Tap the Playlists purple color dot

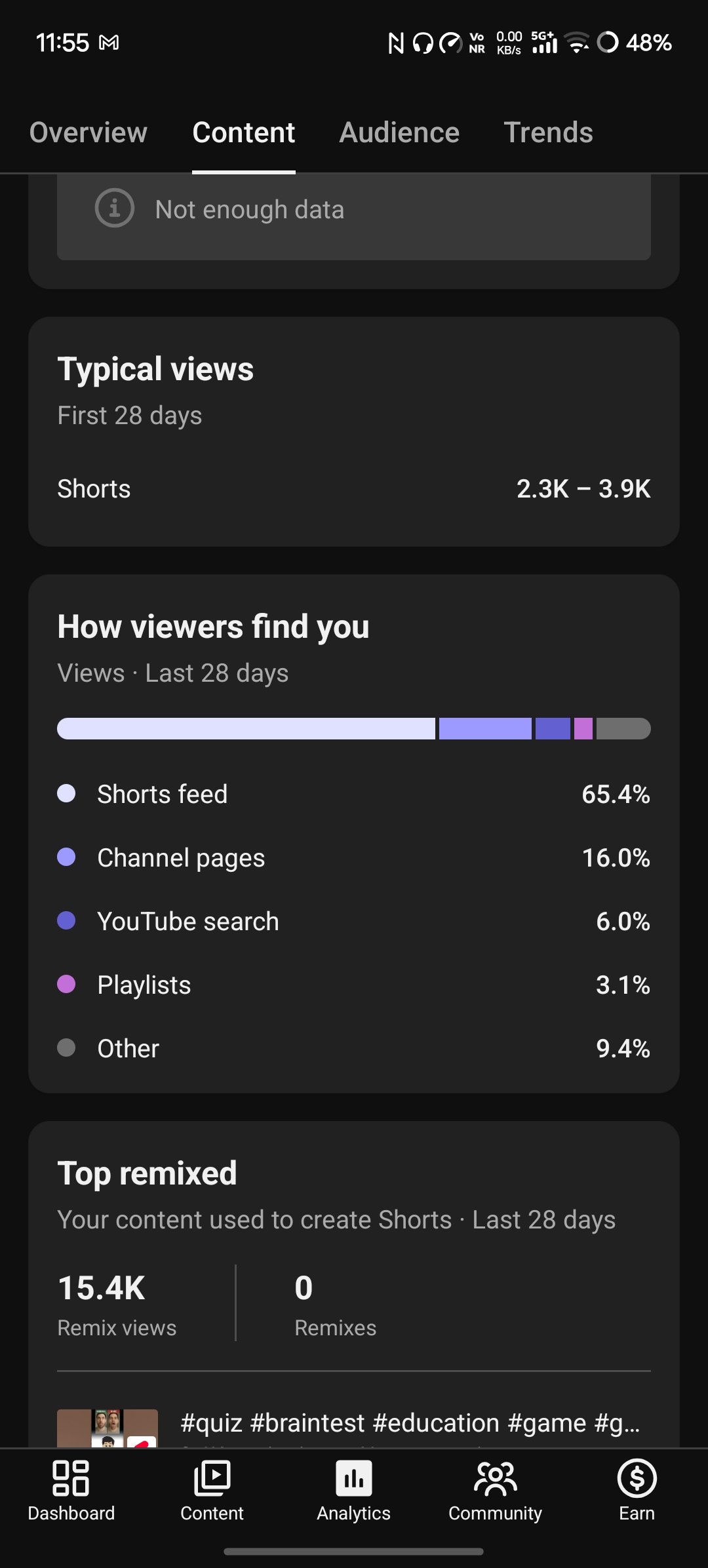point(66,984)
